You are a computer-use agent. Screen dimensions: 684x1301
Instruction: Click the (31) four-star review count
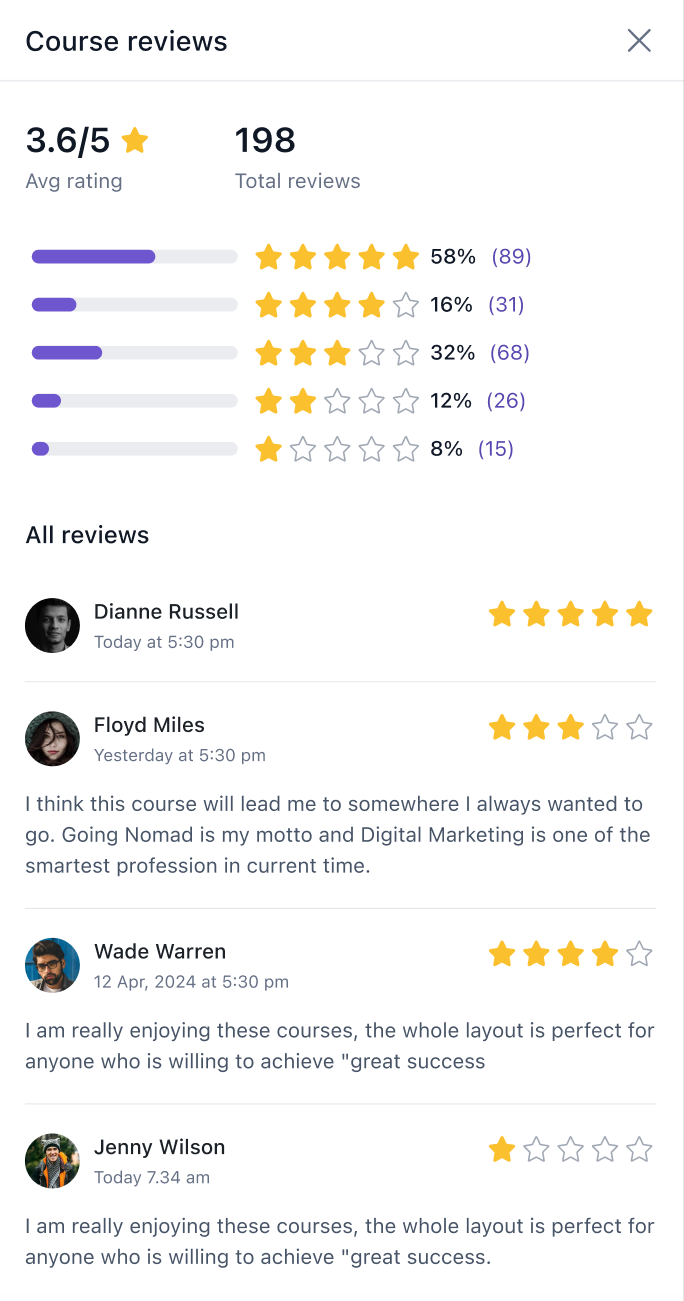(506, 305)
